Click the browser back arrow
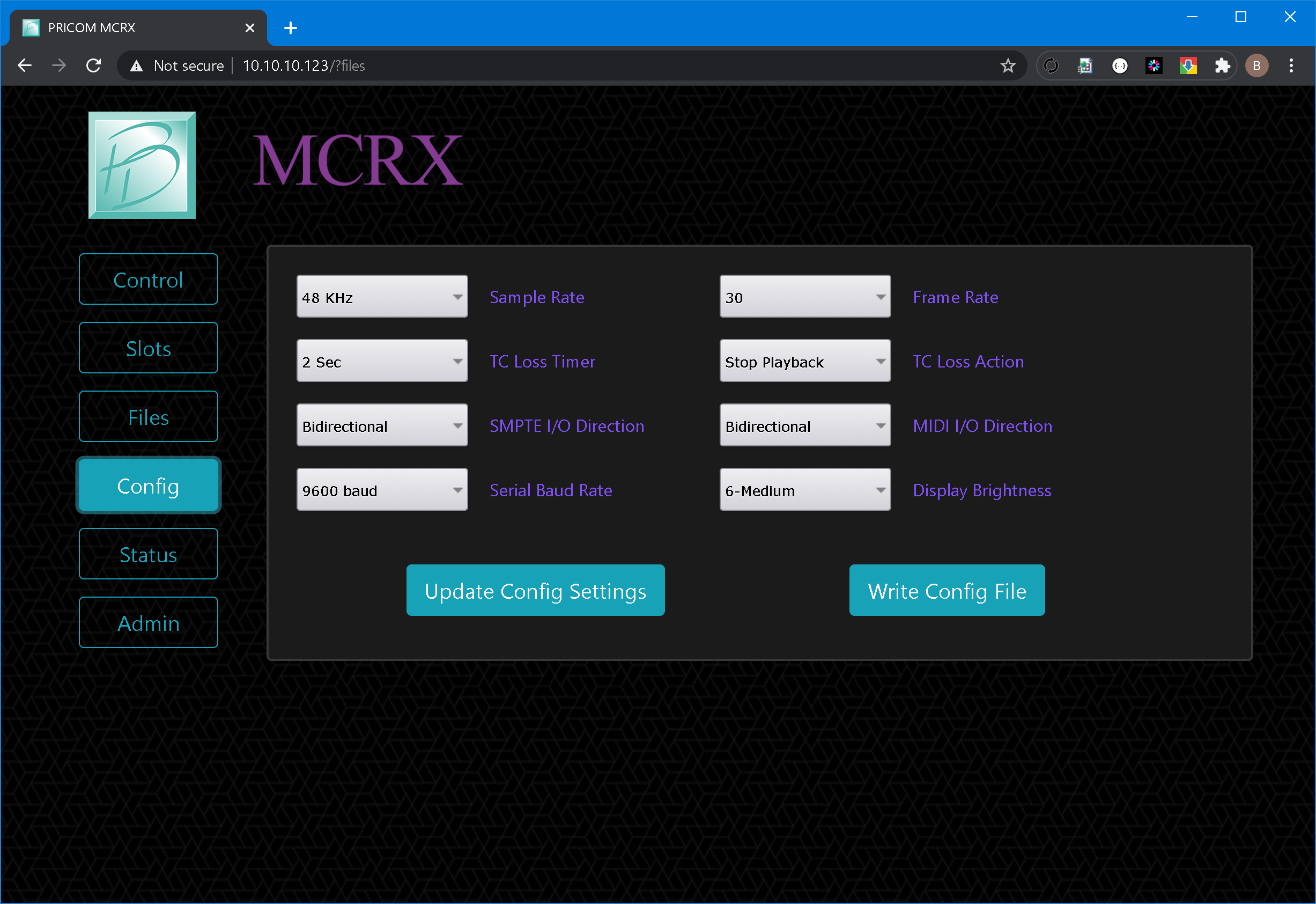This screenshot has width=1316, height=904. [24, 65]
